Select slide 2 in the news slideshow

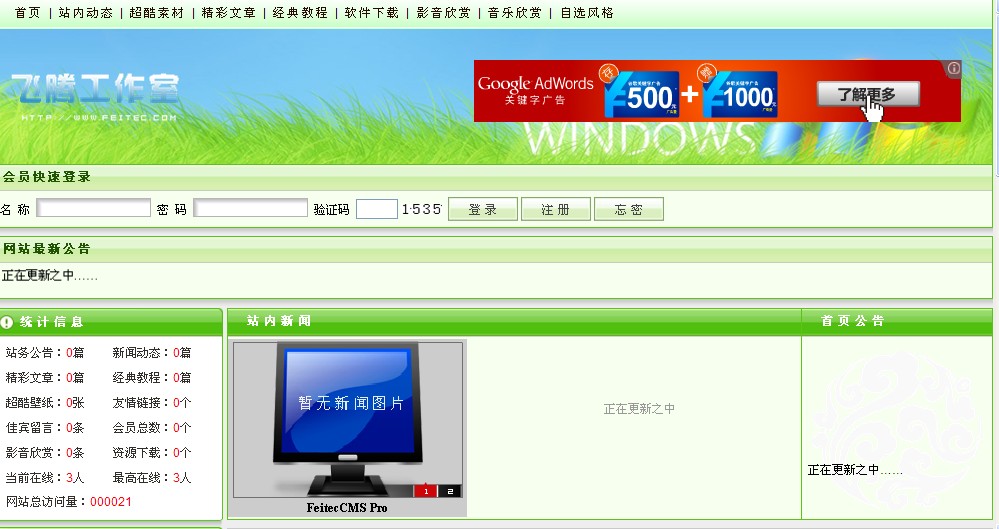click(x=450, y=491)
